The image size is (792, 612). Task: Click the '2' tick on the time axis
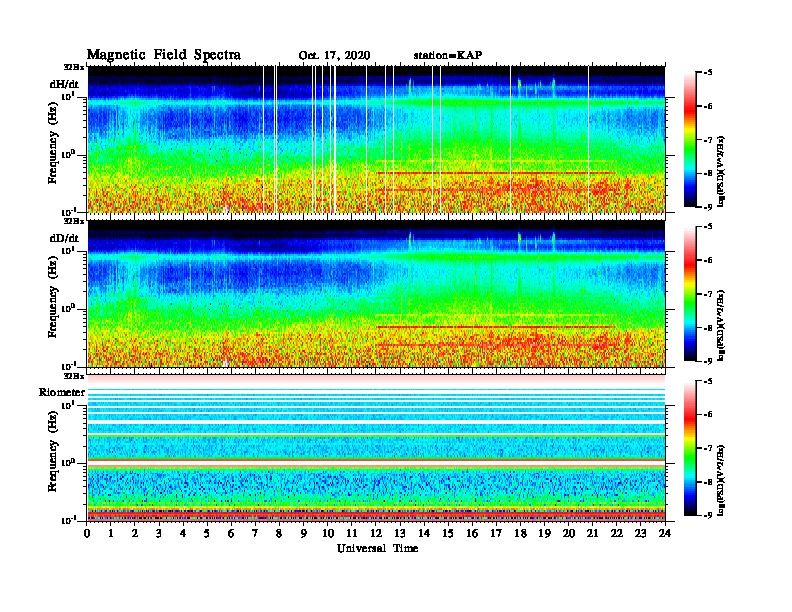tap(135, 533)
